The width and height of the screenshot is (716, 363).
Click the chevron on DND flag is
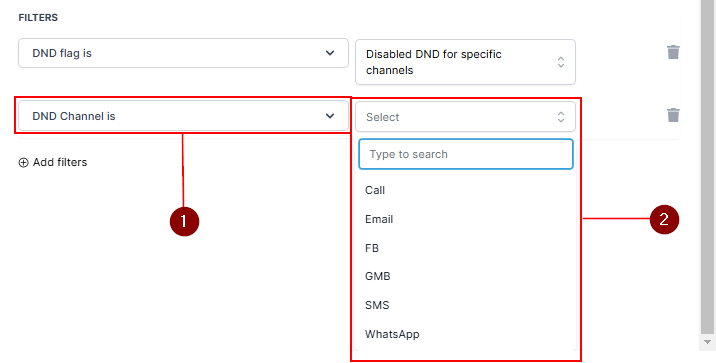(x=330, y=53)
